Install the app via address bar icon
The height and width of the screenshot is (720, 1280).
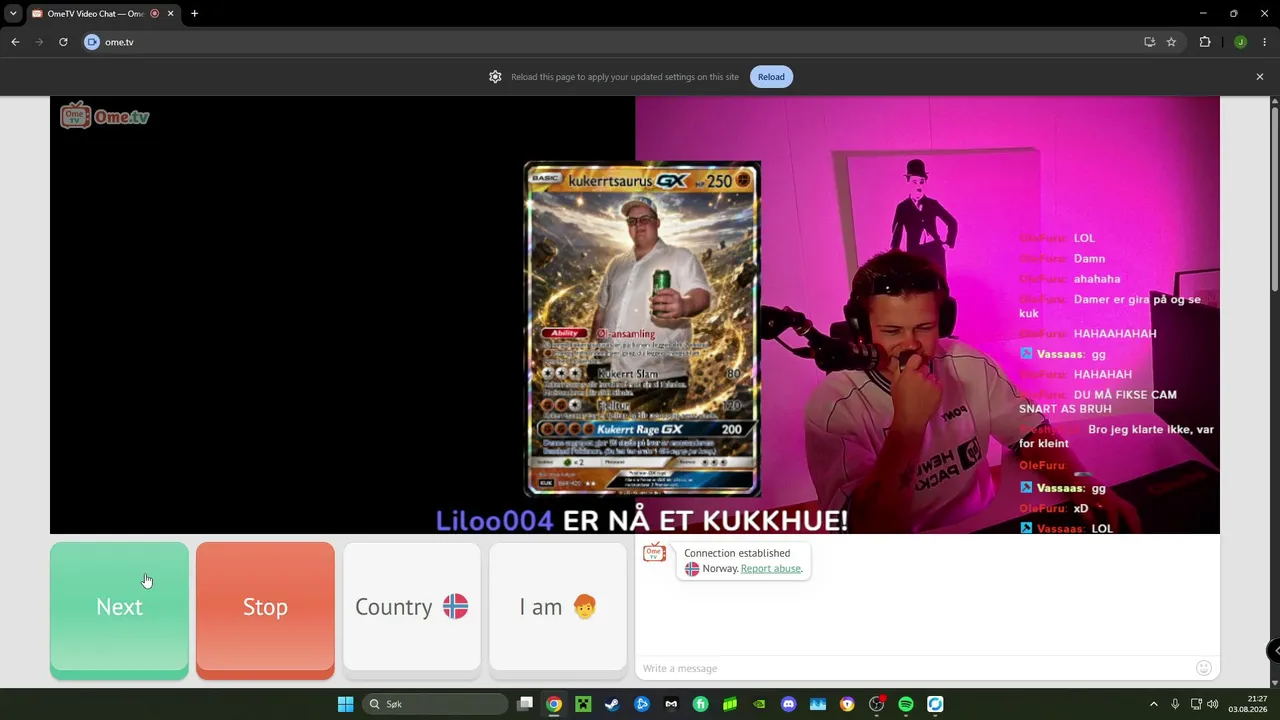click(1149, 42)
